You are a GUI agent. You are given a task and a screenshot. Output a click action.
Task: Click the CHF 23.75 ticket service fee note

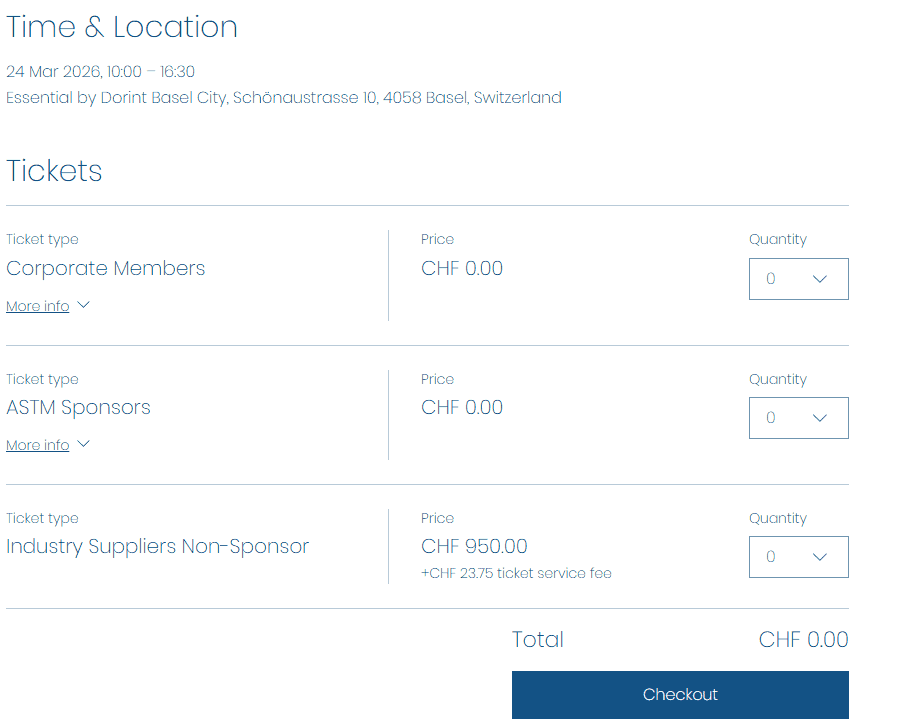point(516,573)
